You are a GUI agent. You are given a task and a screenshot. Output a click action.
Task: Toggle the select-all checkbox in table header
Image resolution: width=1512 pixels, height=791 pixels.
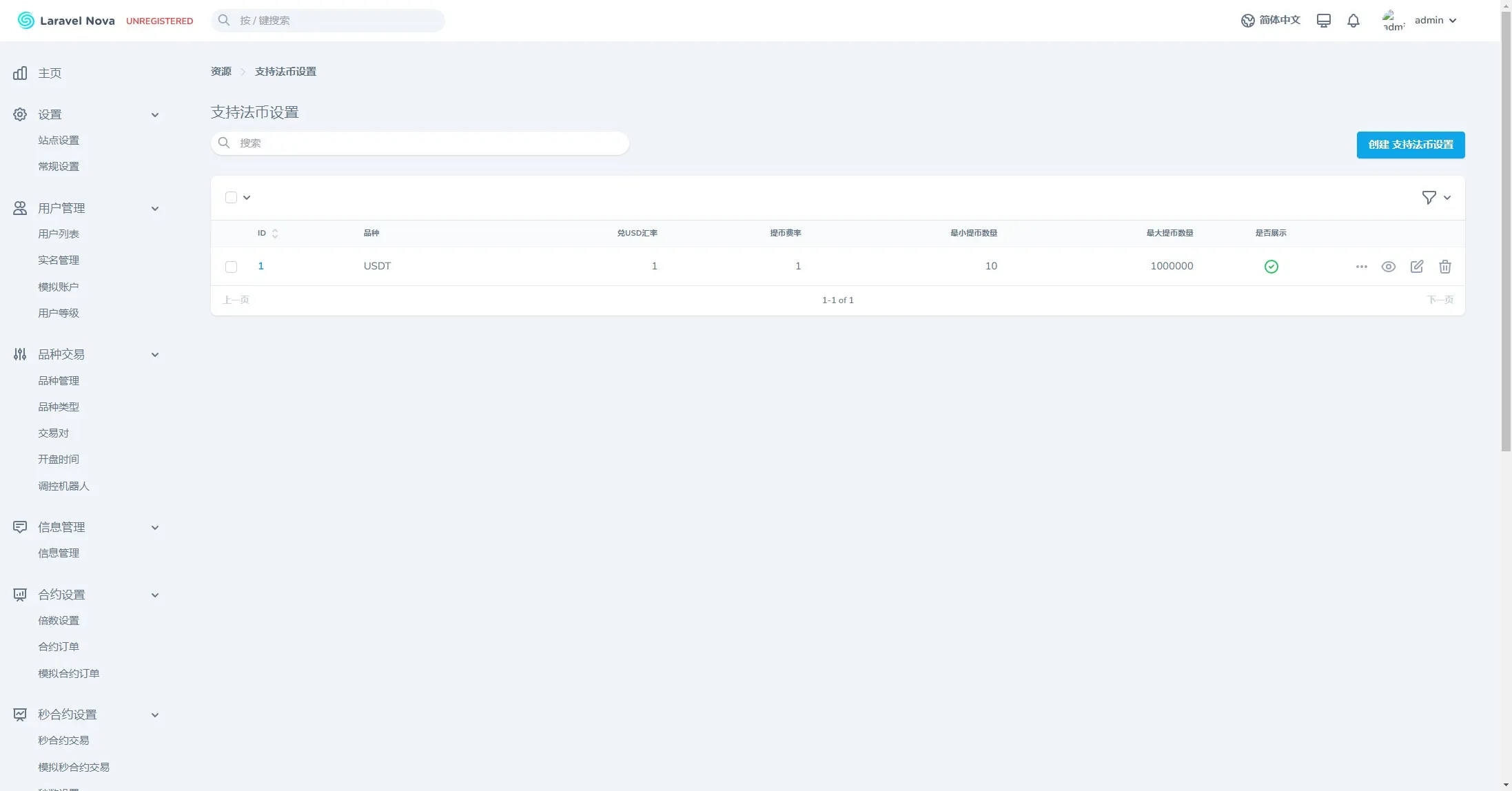coord(231,198)
